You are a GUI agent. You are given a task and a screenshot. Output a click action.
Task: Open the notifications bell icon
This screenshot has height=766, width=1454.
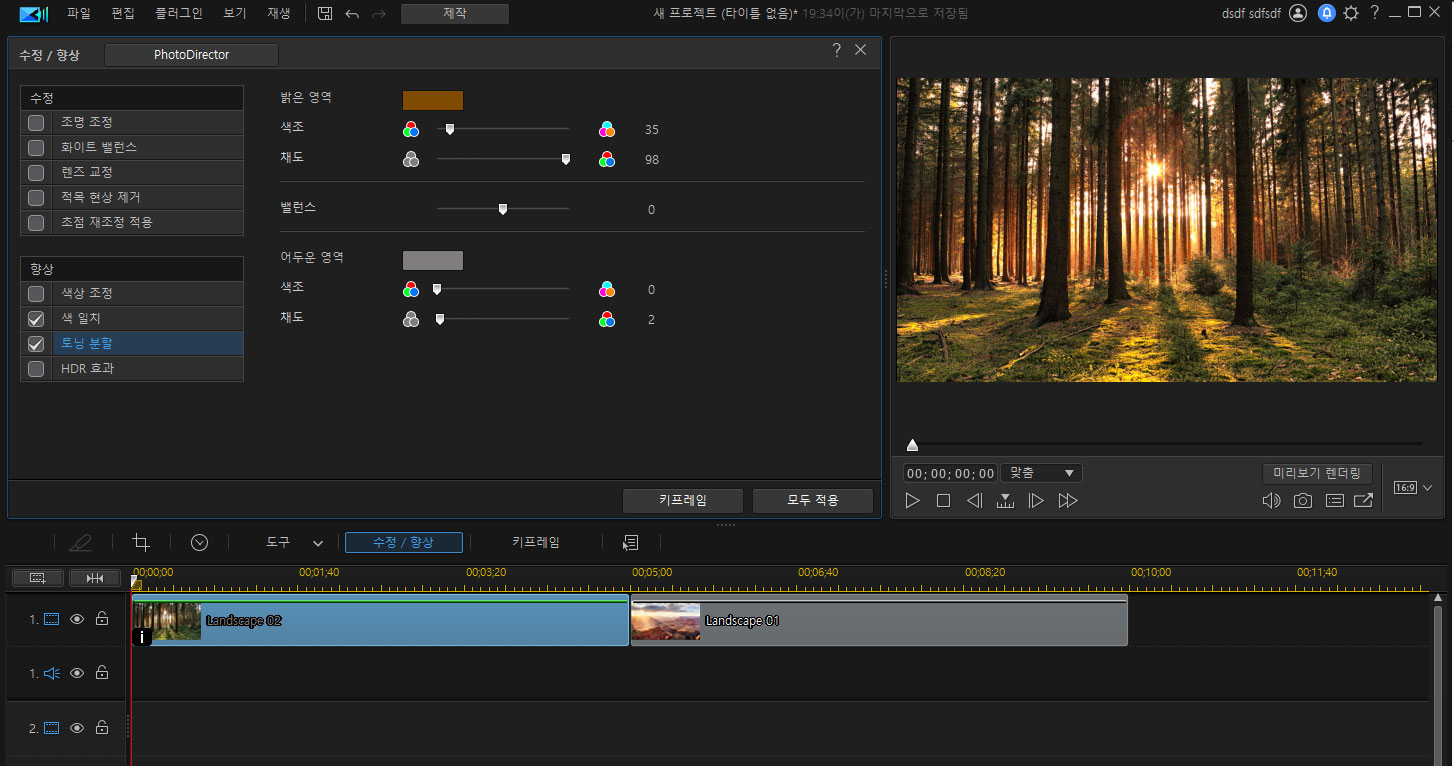click(1327, 13)
